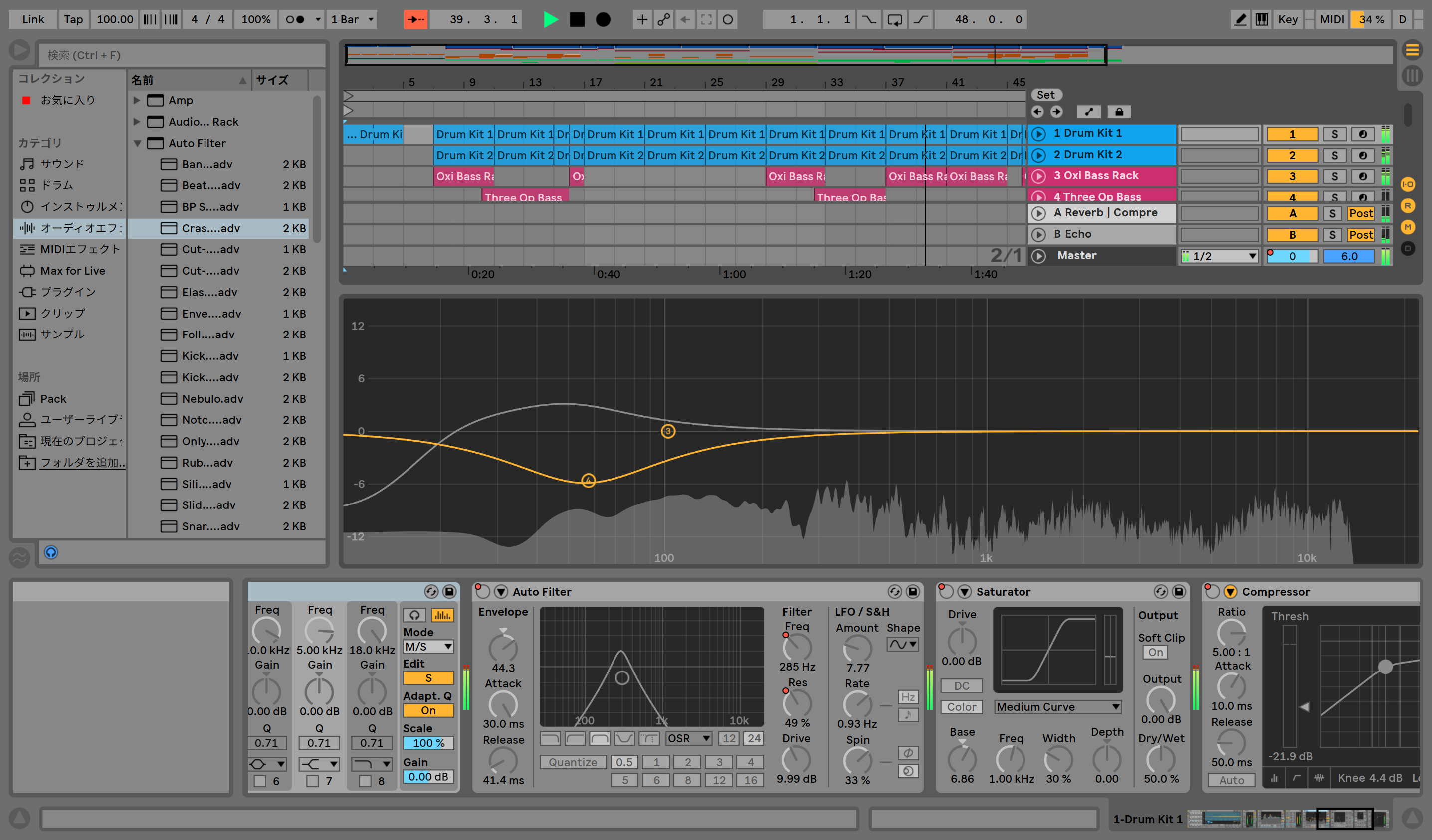Click the Loop switch in transport
The height and width of the screenshot is (840, 1432).
coord(894,20)
